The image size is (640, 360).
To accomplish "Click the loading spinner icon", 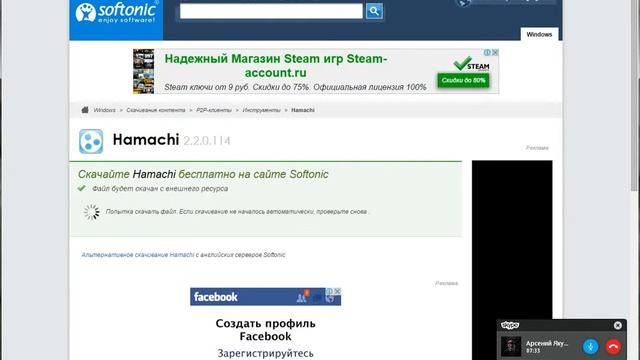I will coord(91,212).
